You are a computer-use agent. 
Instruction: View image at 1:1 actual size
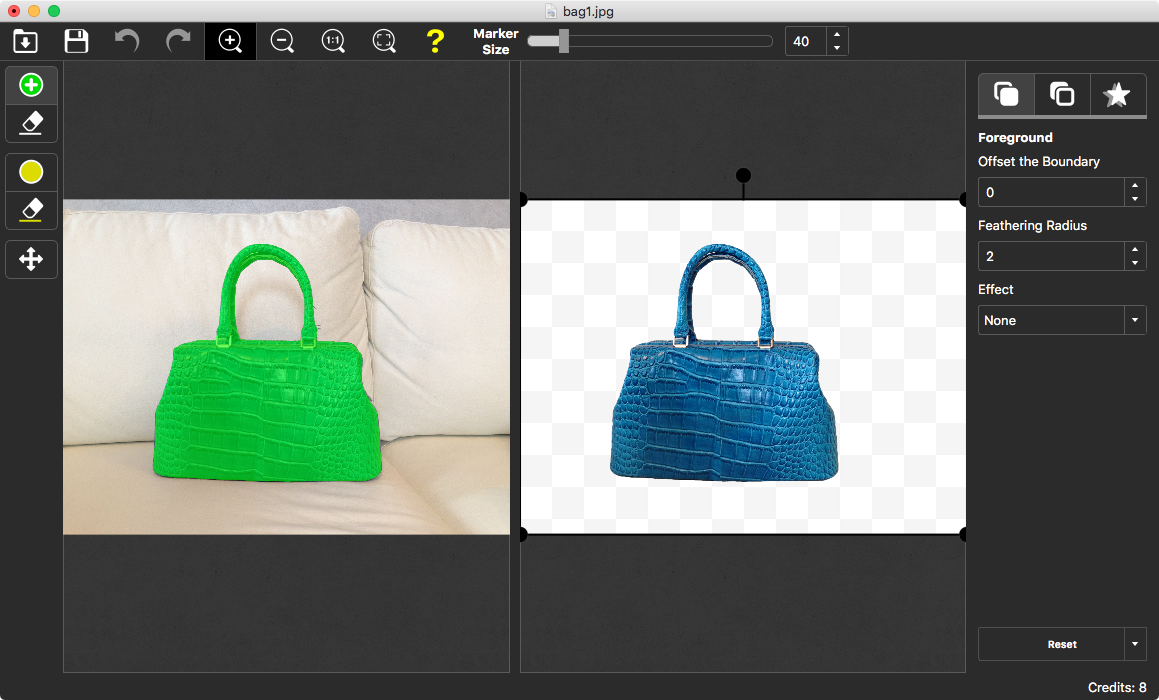(x=332, y=41)
